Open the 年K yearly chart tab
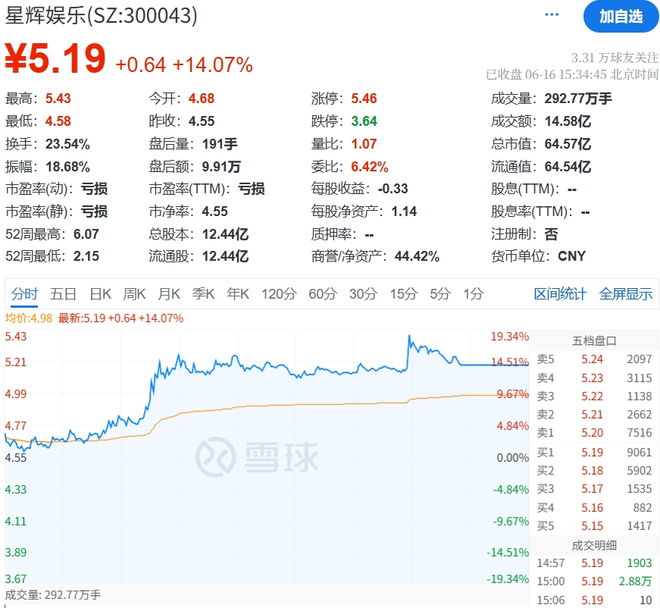This screenshot has height=608, width=660. 238,293
